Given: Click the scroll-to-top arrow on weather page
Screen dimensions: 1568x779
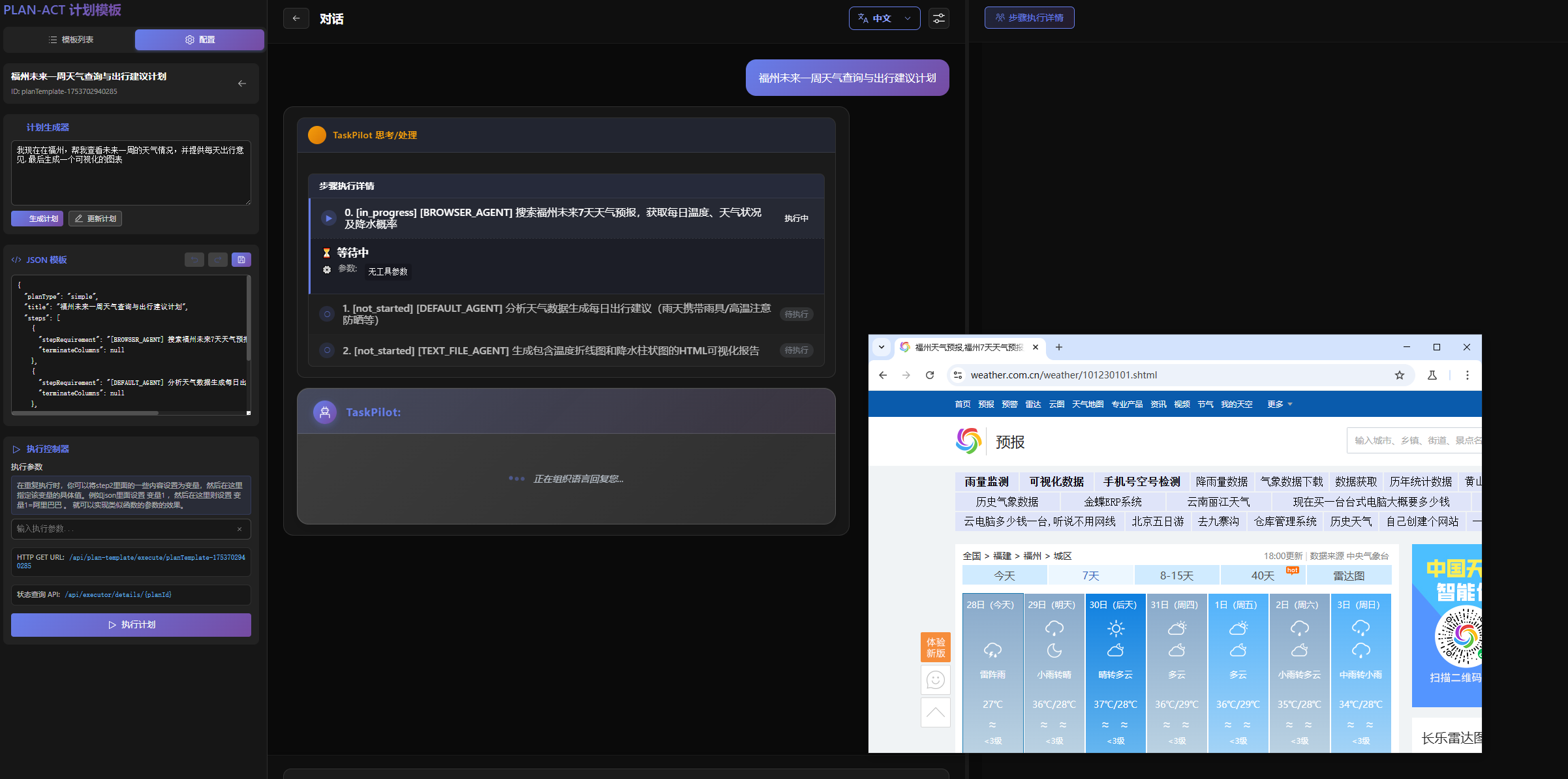Looking at the screenshot, I should coord(935,712).
